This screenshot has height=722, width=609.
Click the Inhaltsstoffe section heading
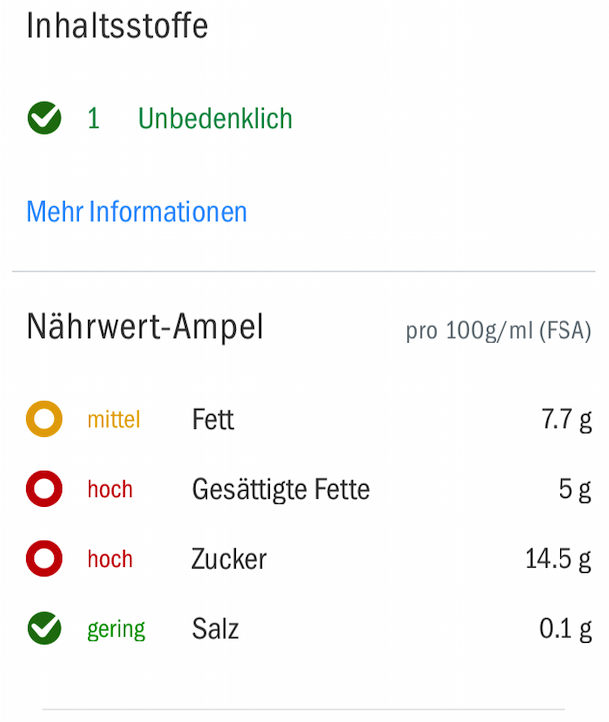point(117,26)
